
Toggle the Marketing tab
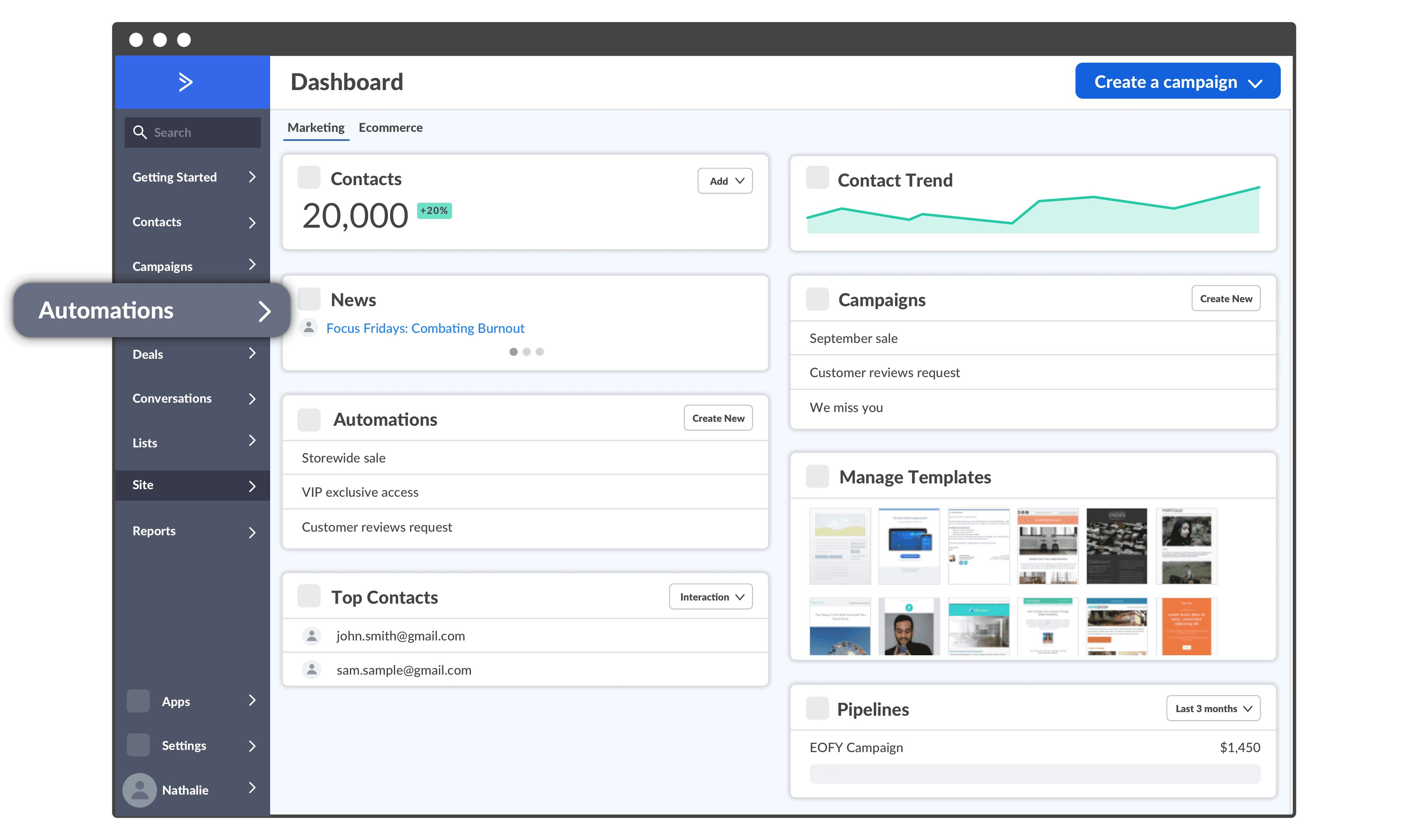point(316,127)
